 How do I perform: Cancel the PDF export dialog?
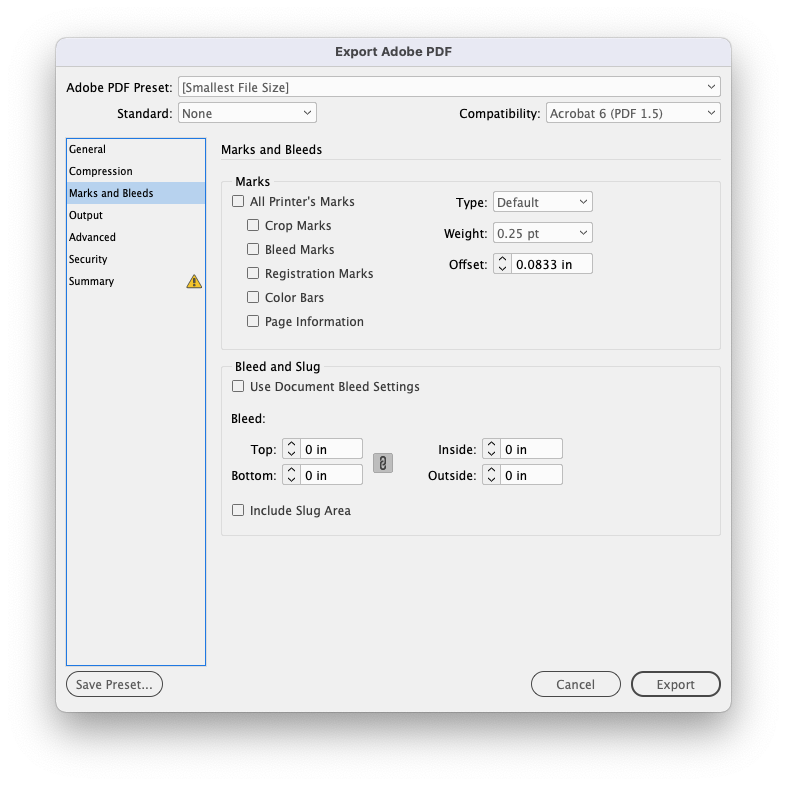point(576,684)
